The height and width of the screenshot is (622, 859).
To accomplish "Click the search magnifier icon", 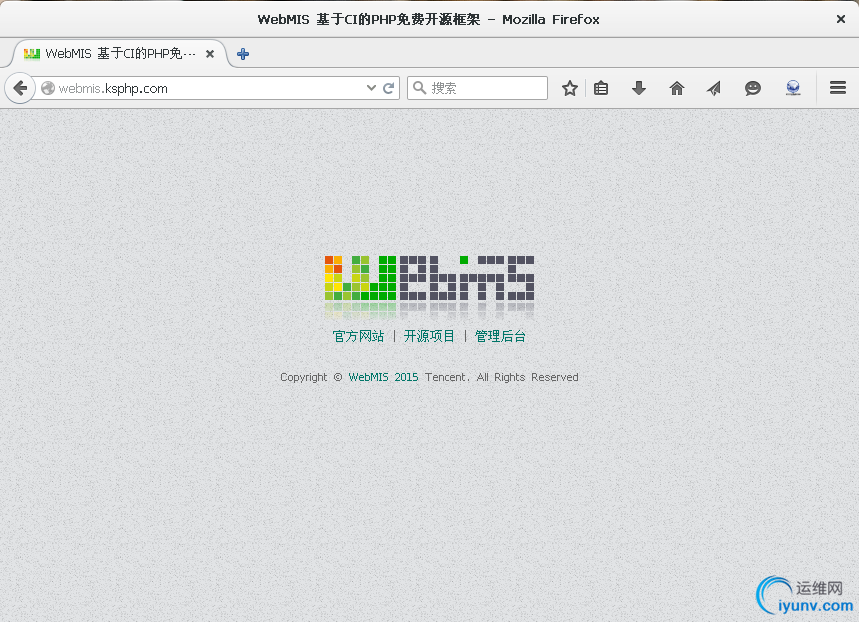I will (419, 88).
